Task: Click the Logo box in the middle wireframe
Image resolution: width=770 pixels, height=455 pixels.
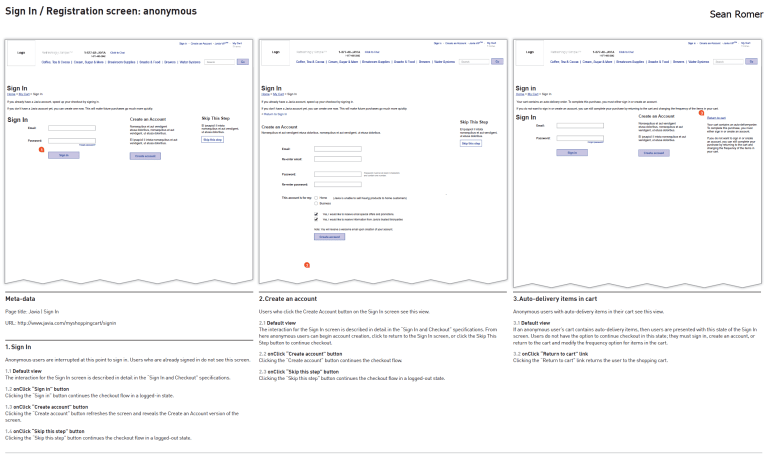Action: pos(275,52)
